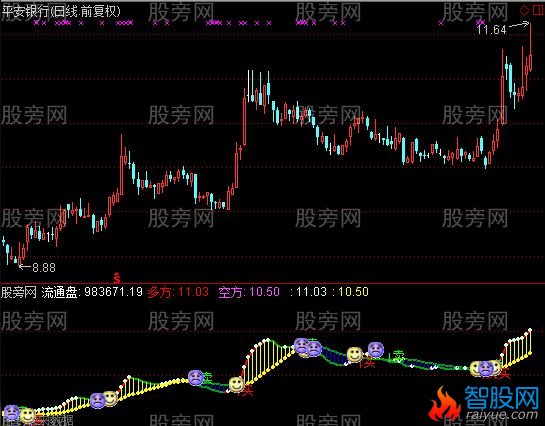
Task: Click the red S marker under the candlesticks
Action: click(117, 277)
